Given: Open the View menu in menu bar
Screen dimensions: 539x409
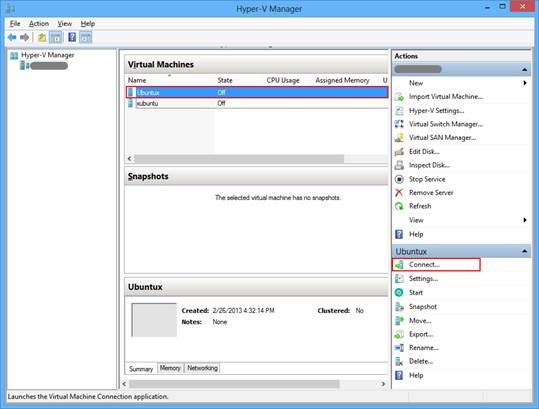Looking at the screenshot, I should (65, 24).
